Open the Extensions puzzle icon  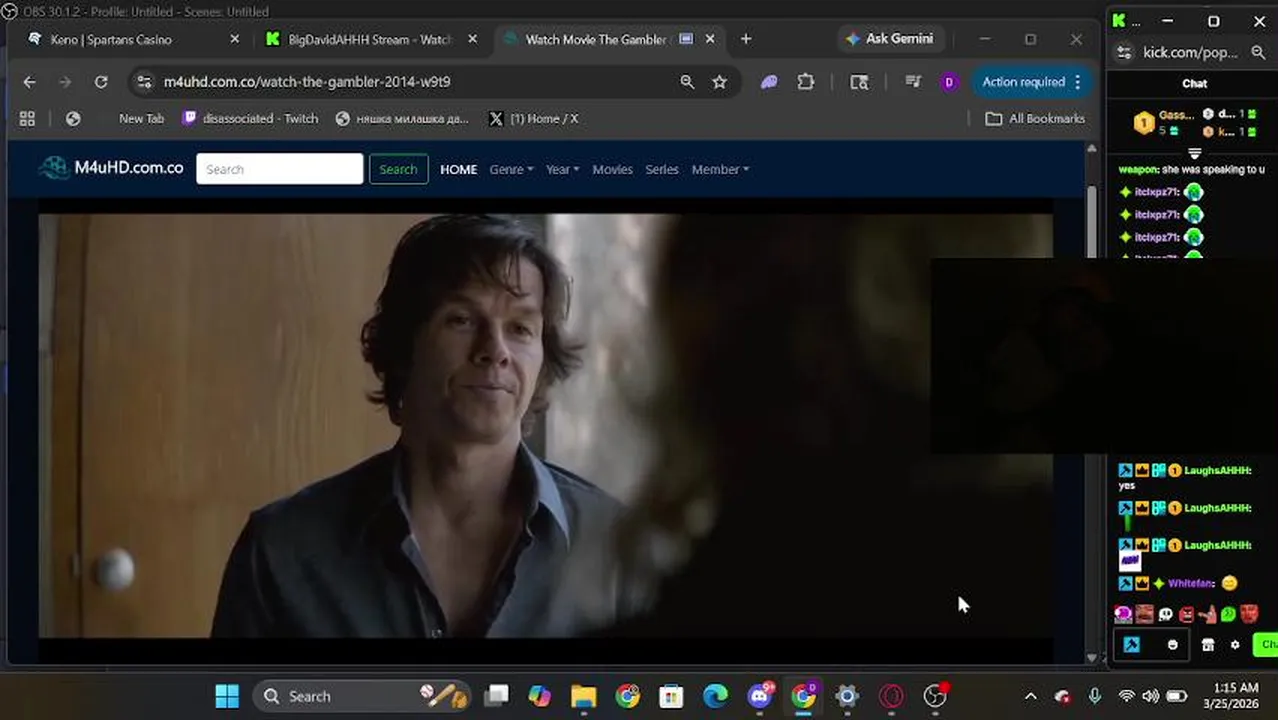point(806,82)
